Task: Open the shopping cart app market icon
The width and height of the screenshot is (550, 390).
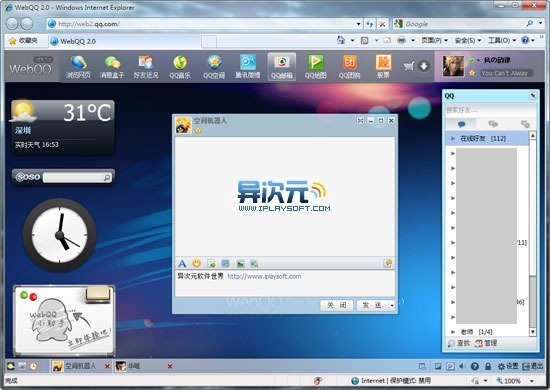Action: point(409,66)
